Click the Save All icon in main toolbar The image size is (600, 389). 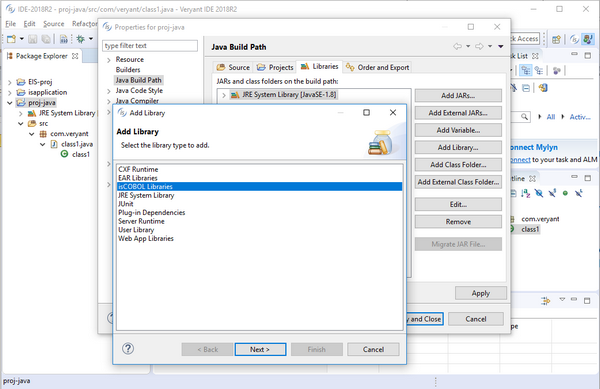coord(46,39)
